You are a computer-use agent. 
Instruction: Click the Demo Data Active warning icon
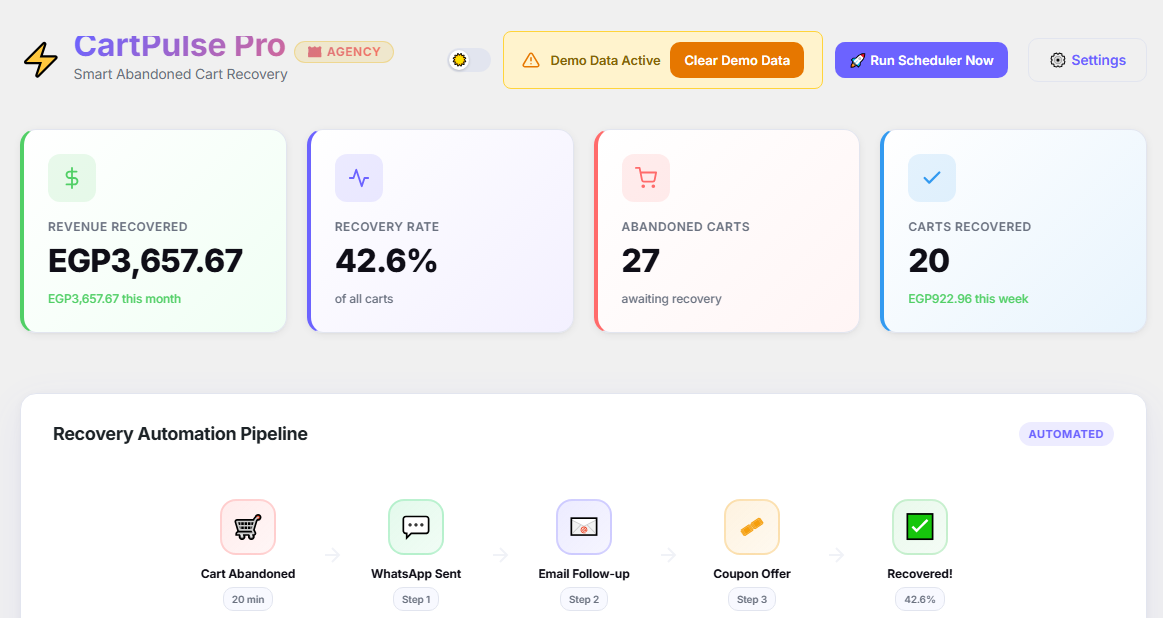[x=531, y=60]
